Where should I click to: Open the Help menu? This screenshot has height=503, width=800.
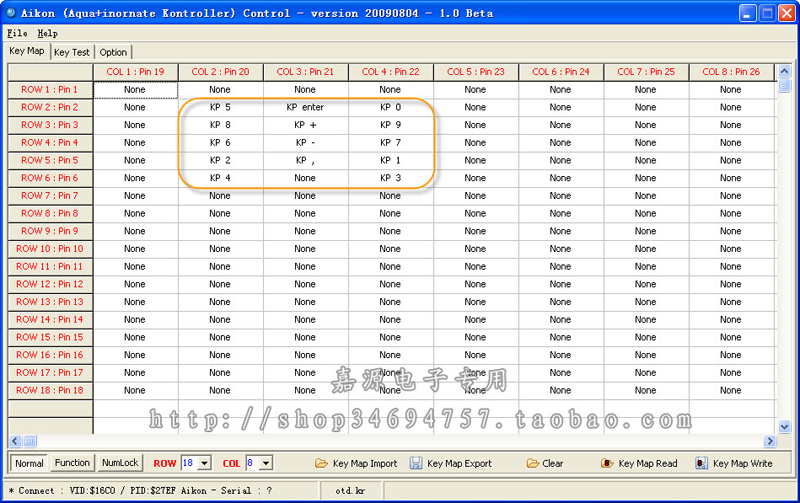[47, 33]
